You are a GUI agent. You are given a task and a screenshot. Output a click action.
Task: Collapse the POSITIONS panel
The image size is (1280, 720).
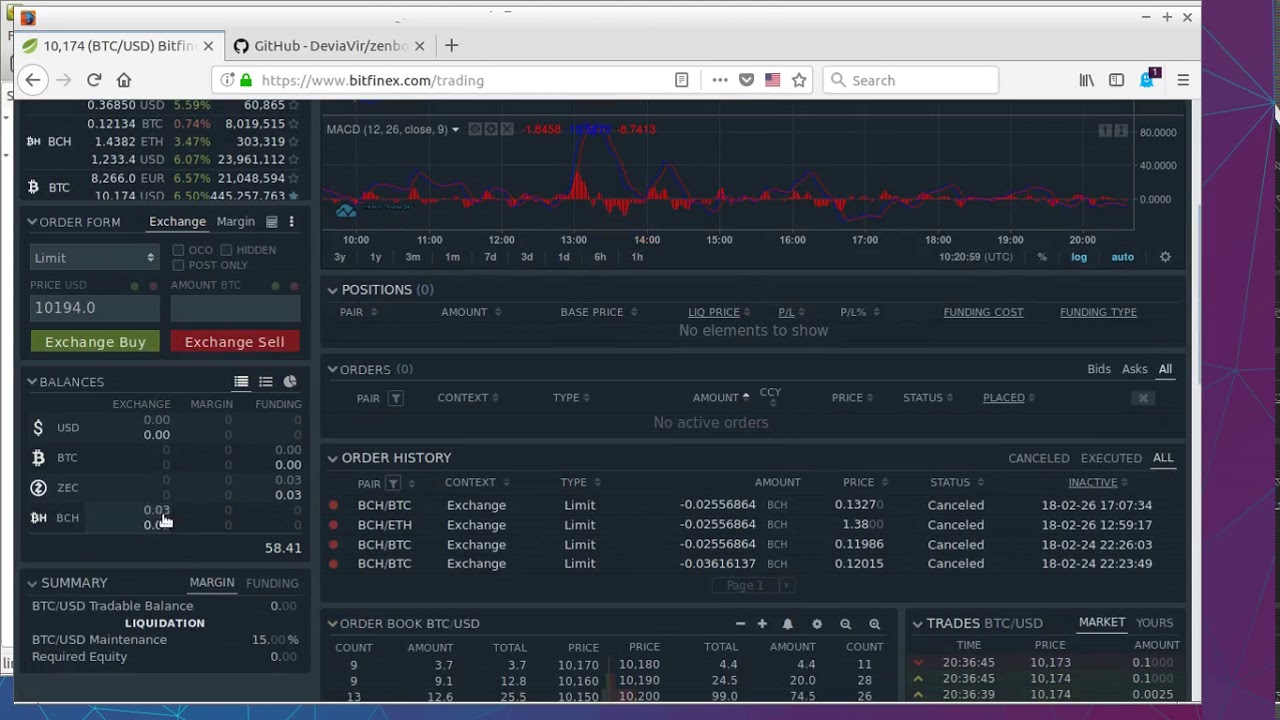pos(332,290)
